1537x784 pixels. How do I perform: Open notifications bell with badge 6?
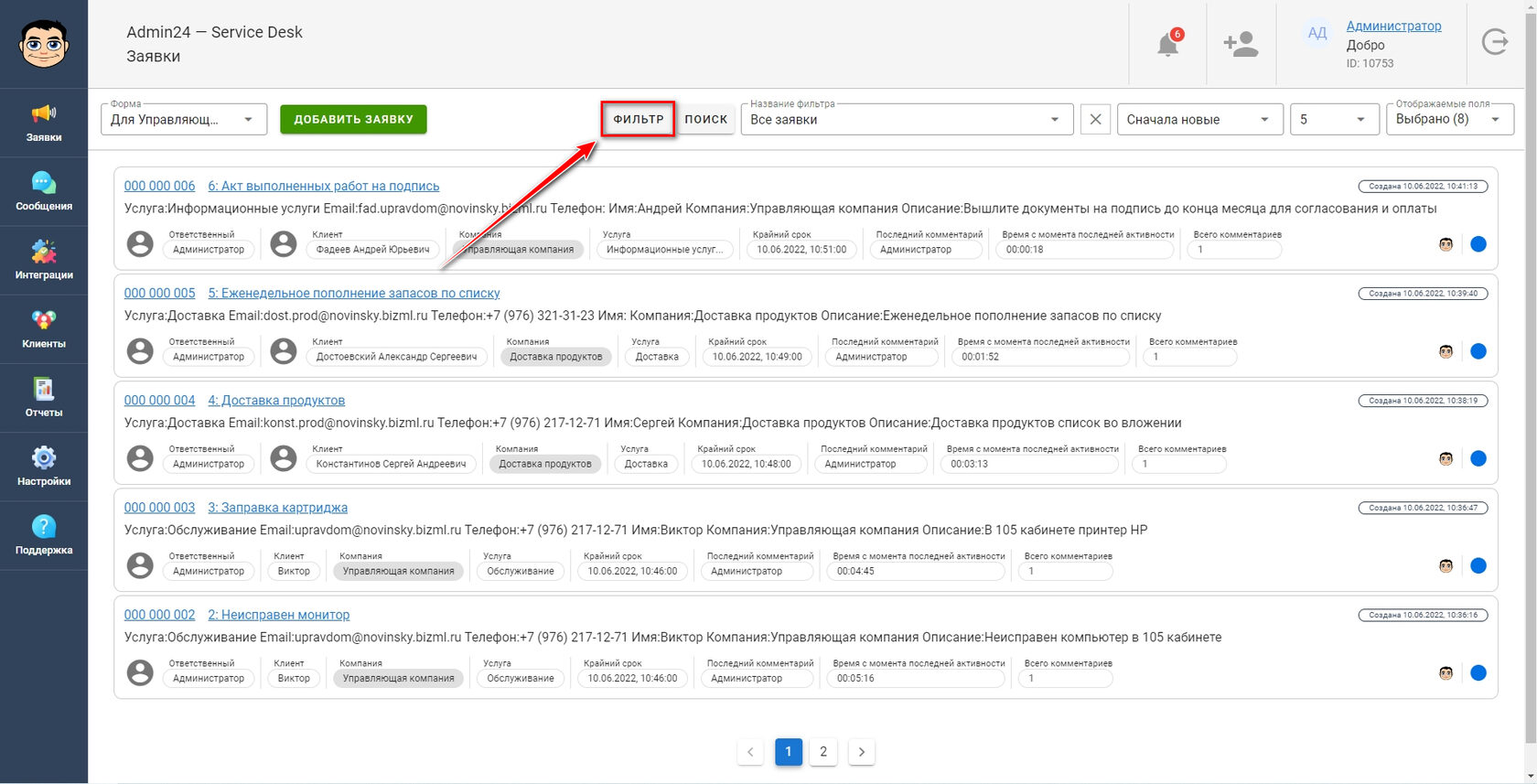click(x=1168, y=43)
